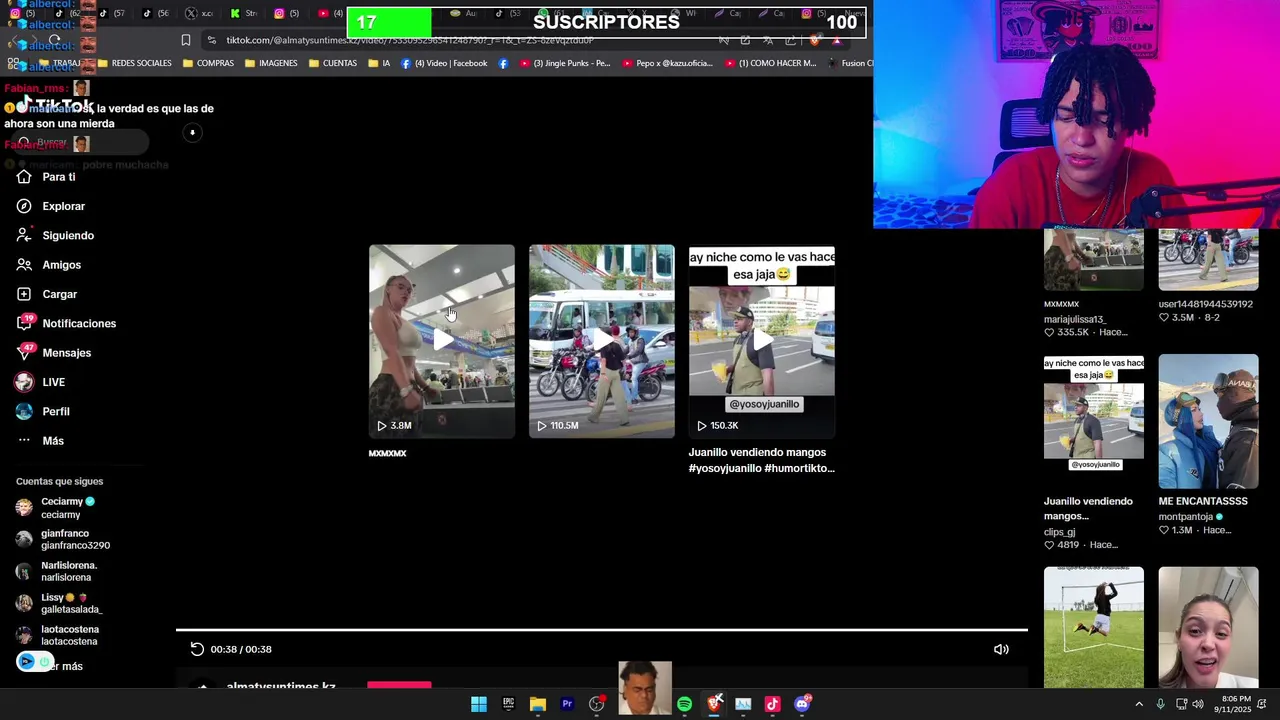Screen dimensions: 1280x720
Task: Open the Para ti home feed
Action: [46, 177]
